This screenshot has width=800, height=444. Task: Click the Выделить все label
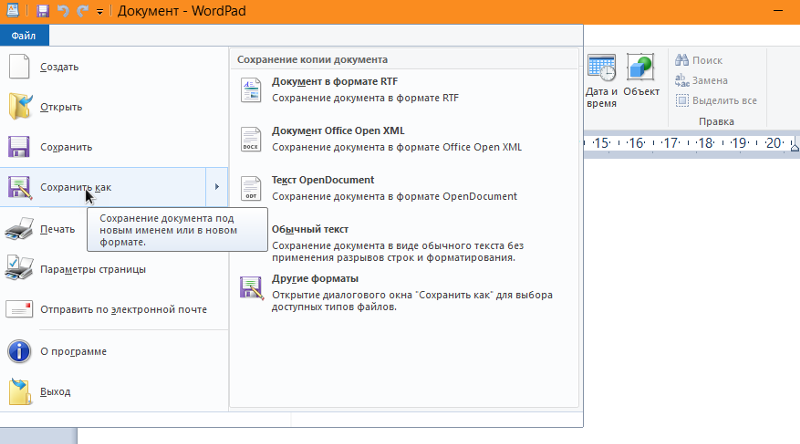coord(724,101)
